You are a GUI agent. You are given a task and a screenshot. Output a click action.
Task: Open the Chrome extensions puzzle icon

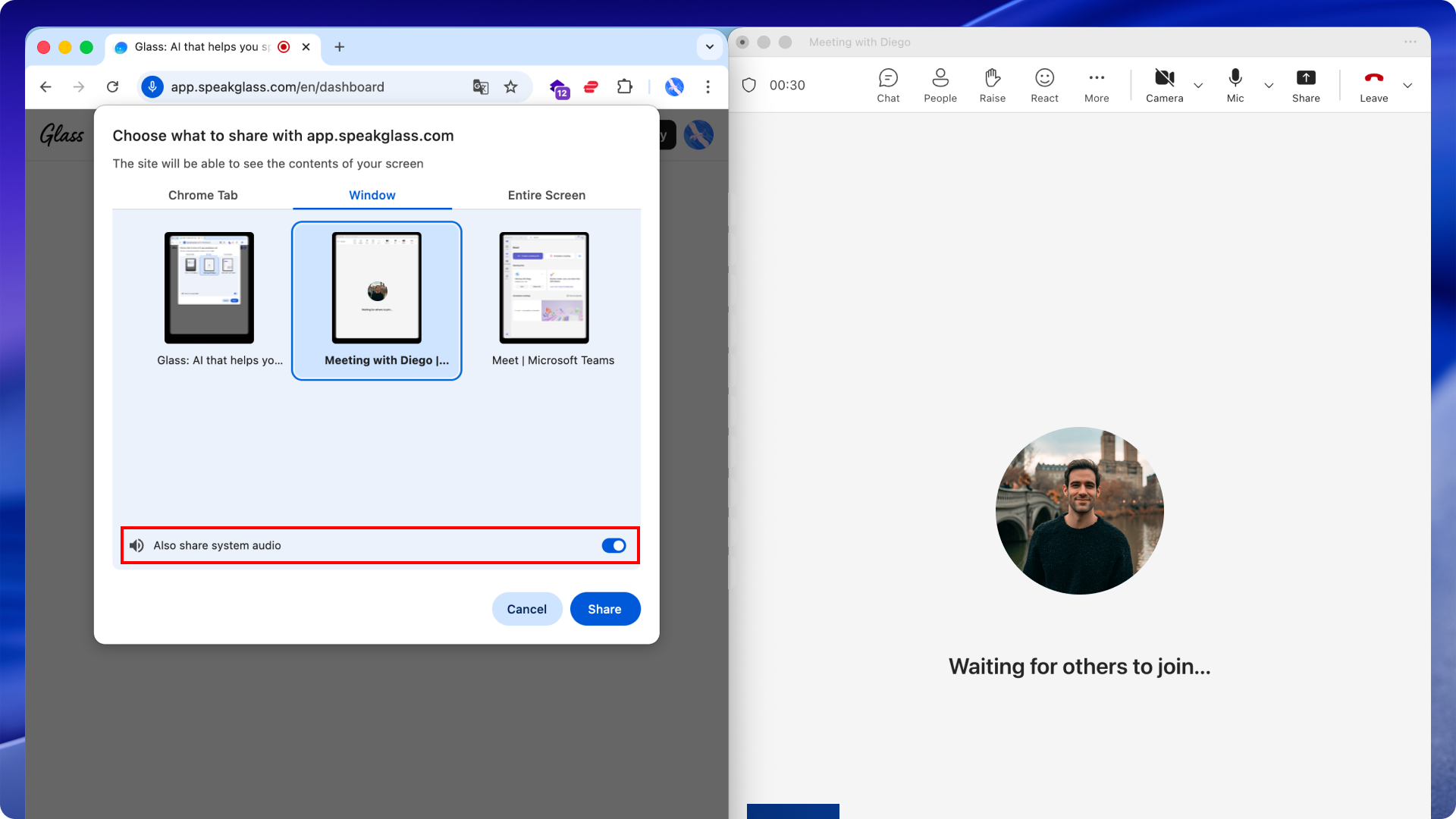624,87
